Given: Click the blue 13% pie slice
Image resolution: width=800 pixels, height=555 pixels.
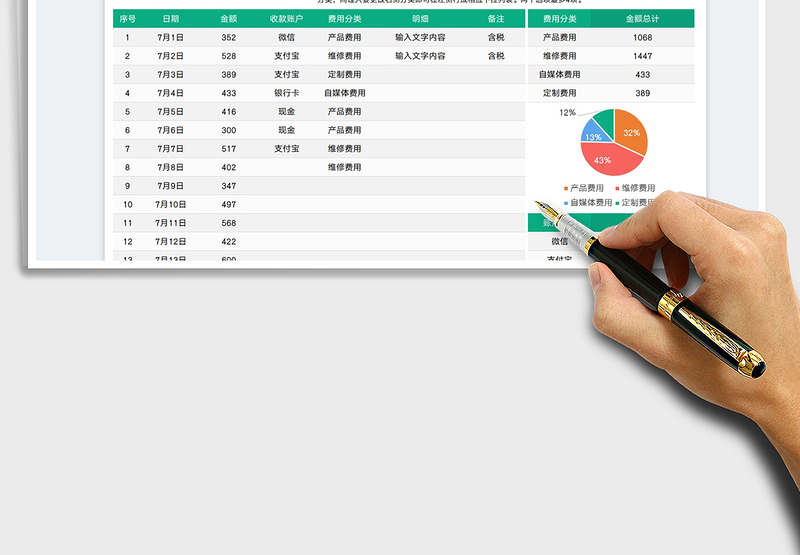Looking at the screenshot, I should pos(594,136).
